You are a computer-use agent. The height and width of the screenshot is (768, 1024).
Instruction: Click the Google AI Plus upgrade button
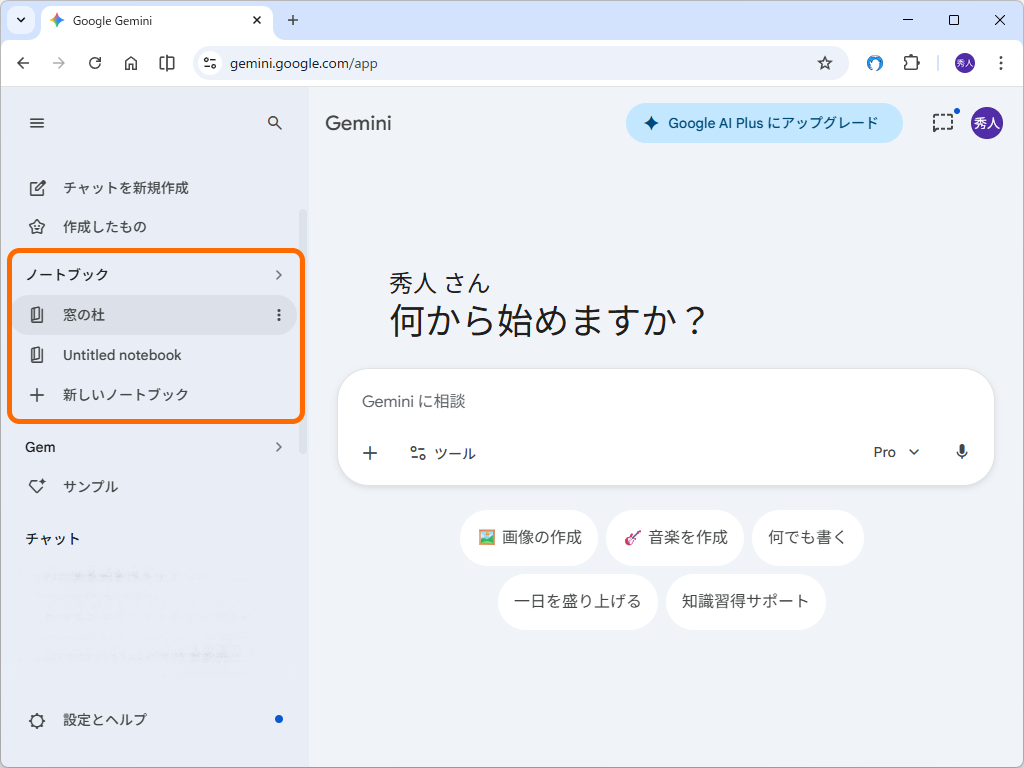click(764, 122)
